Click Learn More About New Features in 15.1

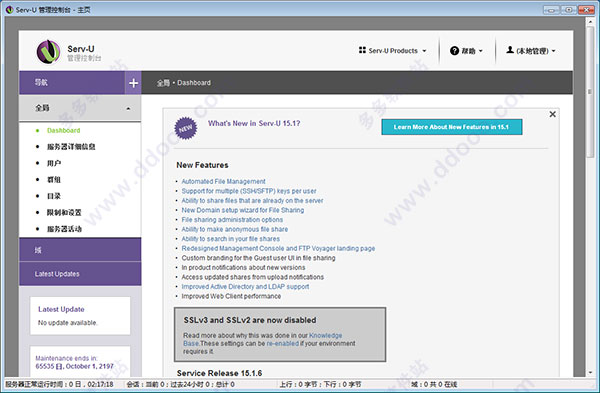452,127
